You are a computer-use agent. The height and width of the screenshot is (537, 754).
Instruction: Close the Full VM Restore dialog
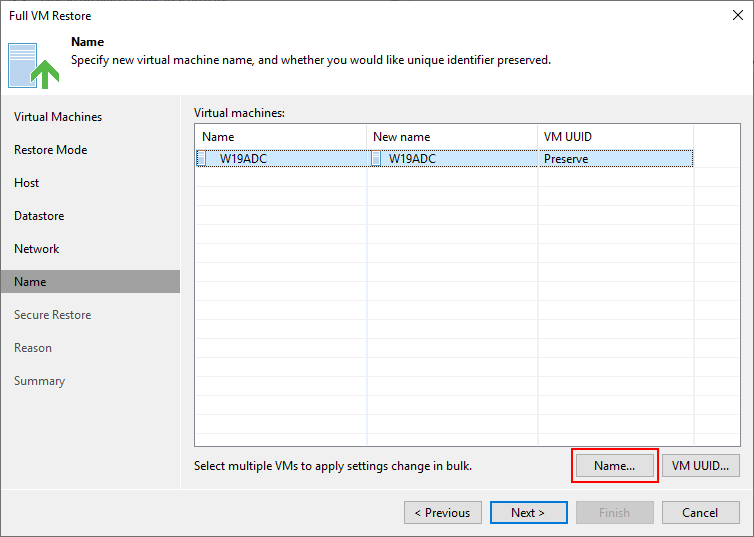click(x=738, y=15)
